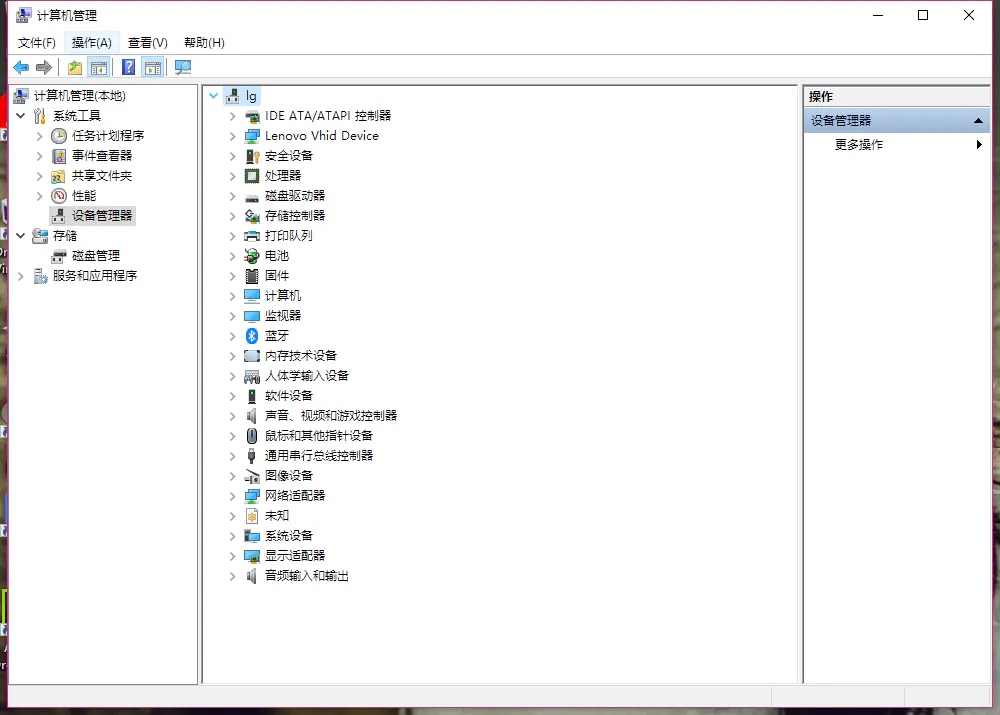Open the 查看 menu
The image size is (1000, 715).
click(147, 42)
